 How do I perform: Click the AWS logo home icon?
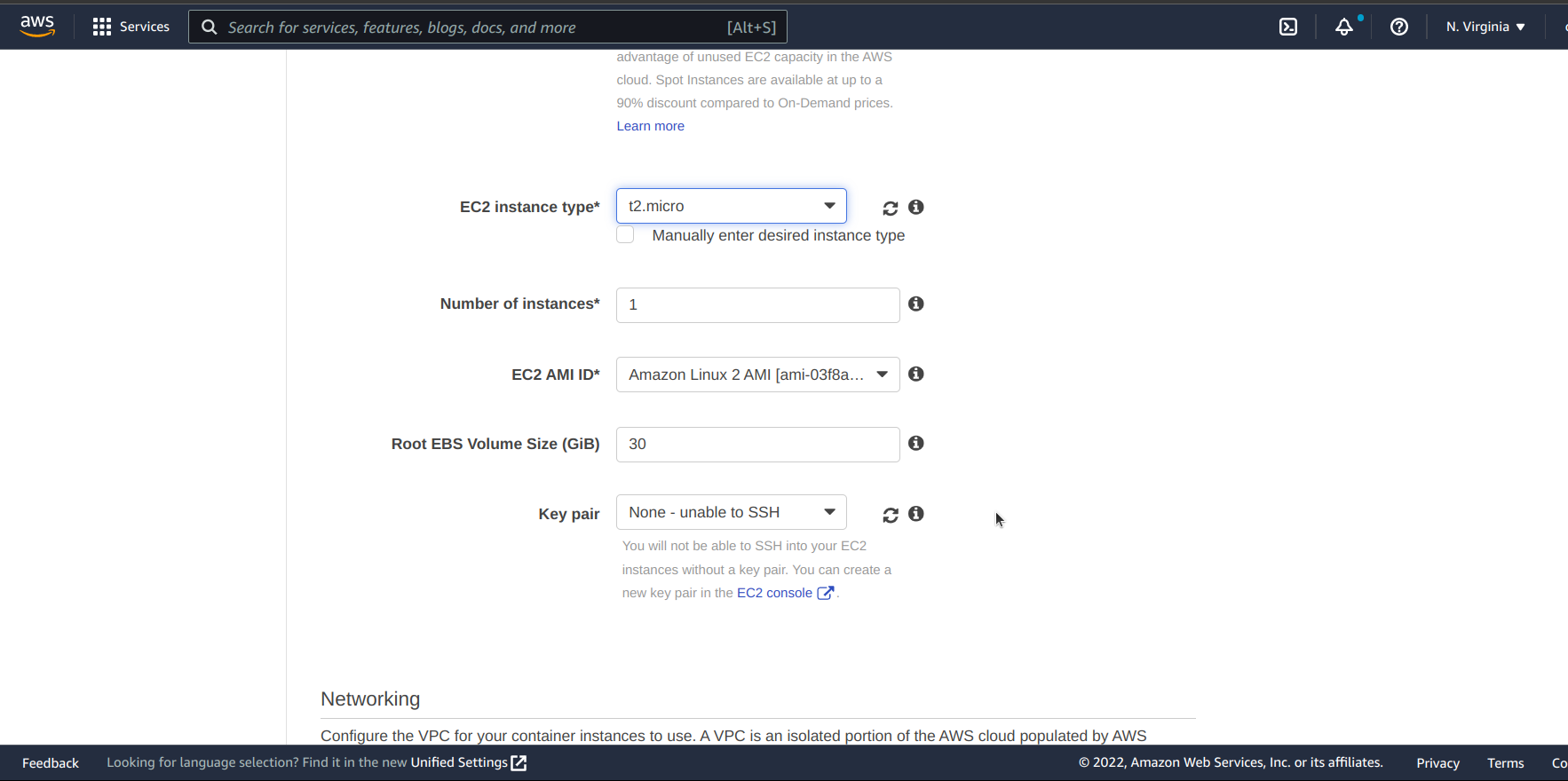click(x=37, y=27)
